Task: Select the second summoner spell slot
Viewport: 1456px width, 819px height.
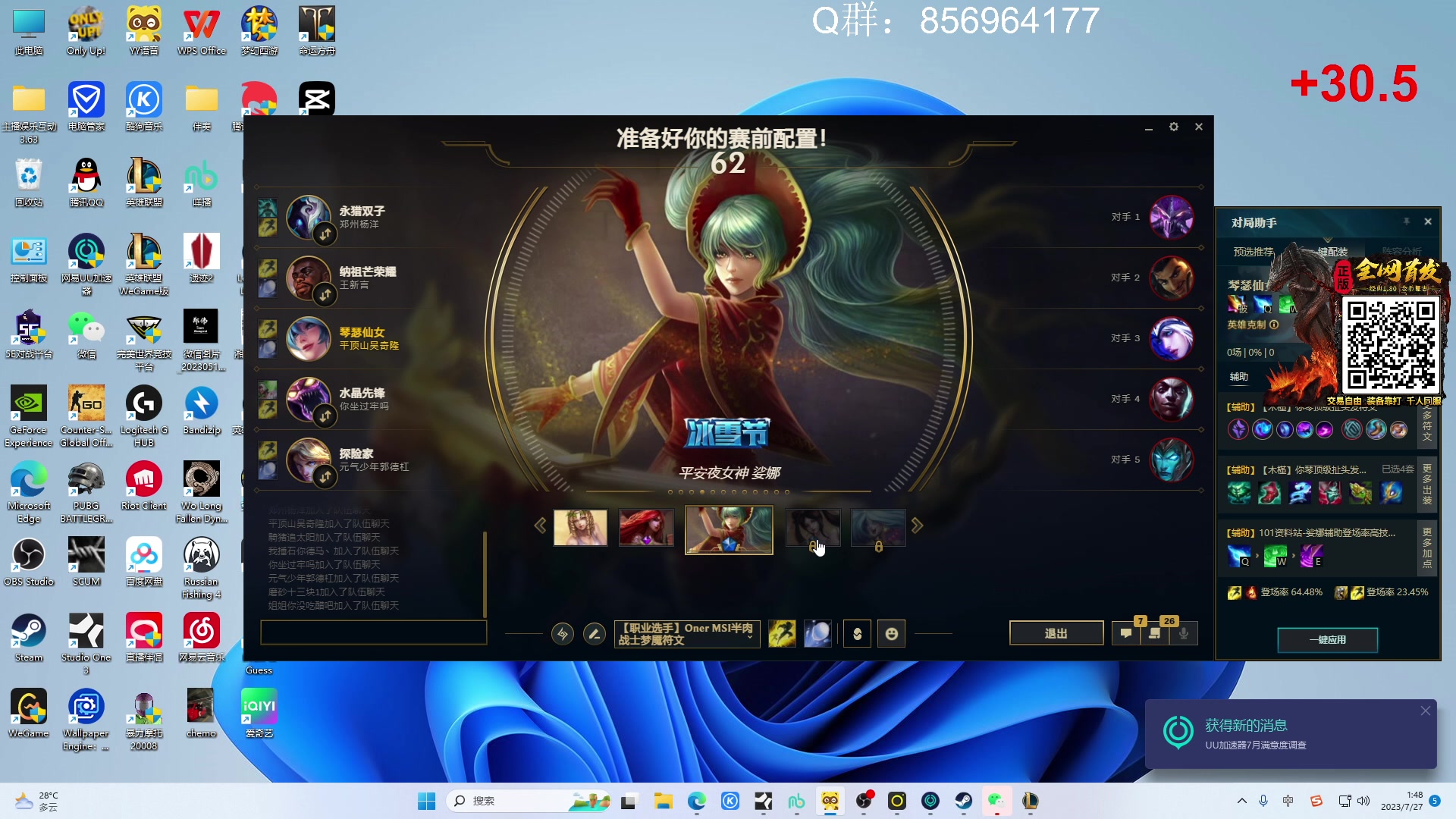Action: point(817,633)
